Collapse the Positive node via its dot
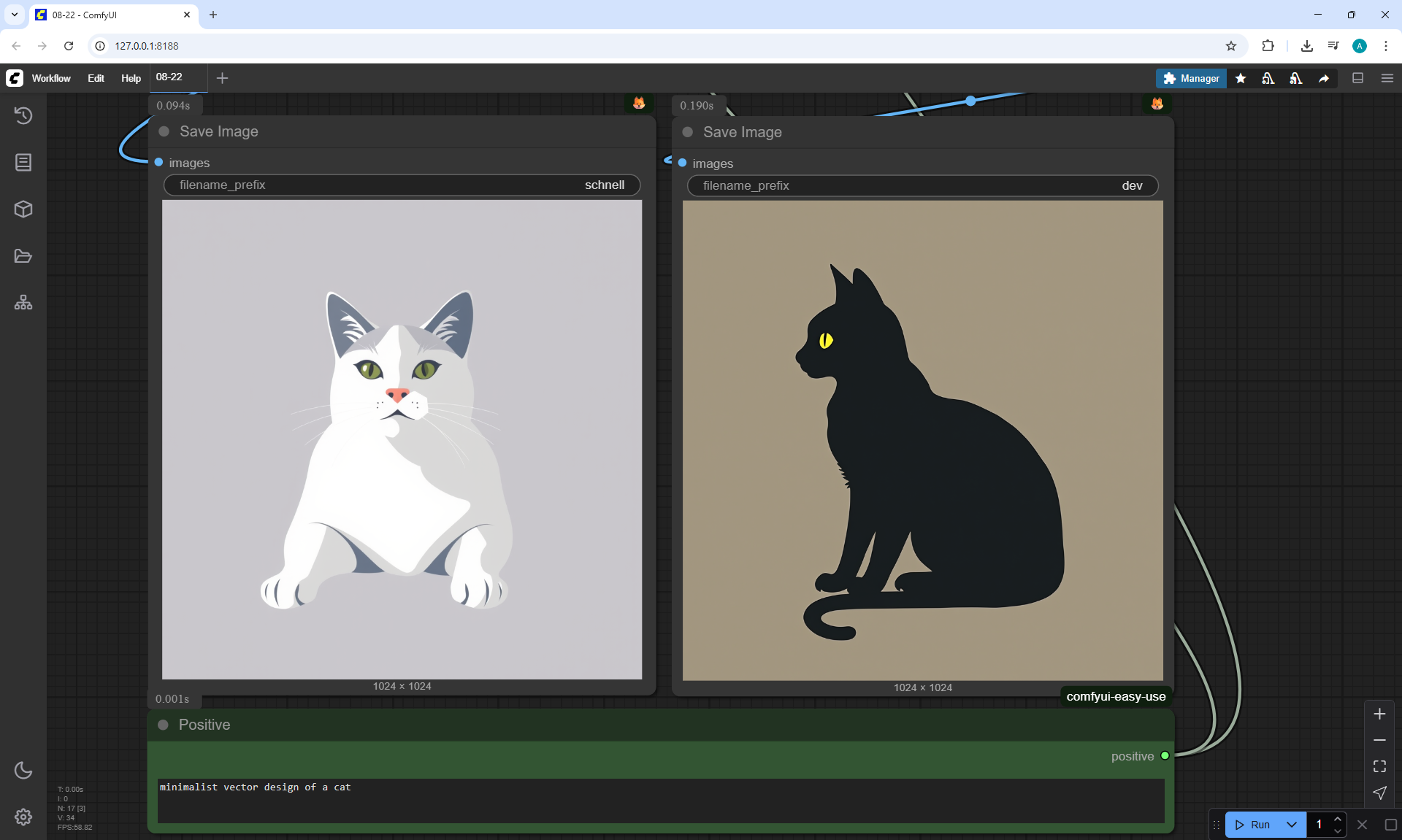This screenshot has width=1402, height=840. tap(164, 725)
